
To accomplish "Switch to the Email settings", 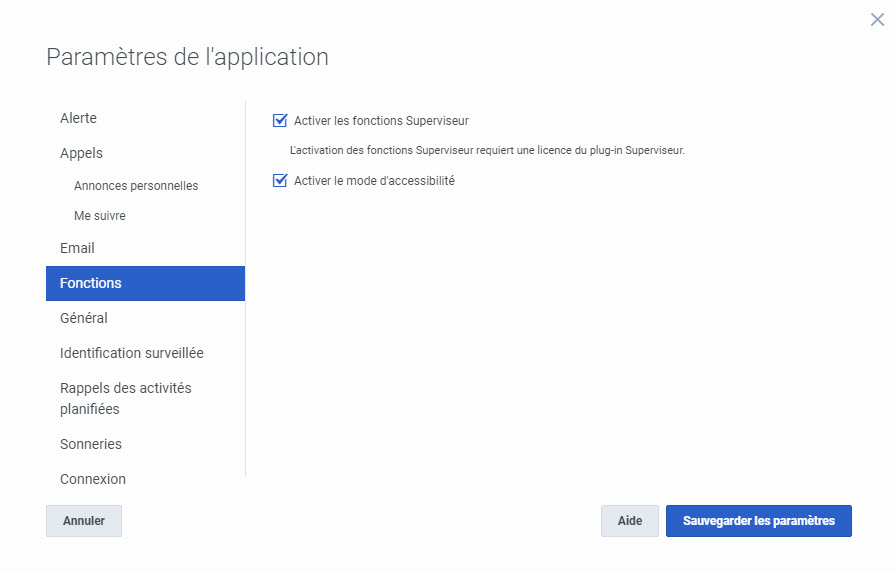I will tap(77, 248).
